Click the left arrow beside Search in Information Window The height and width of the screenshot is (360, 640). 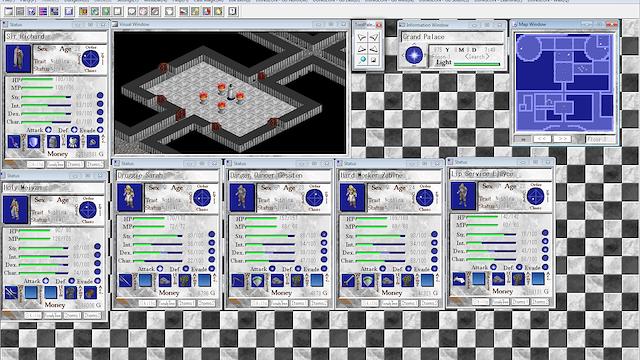tap(467, 57)
